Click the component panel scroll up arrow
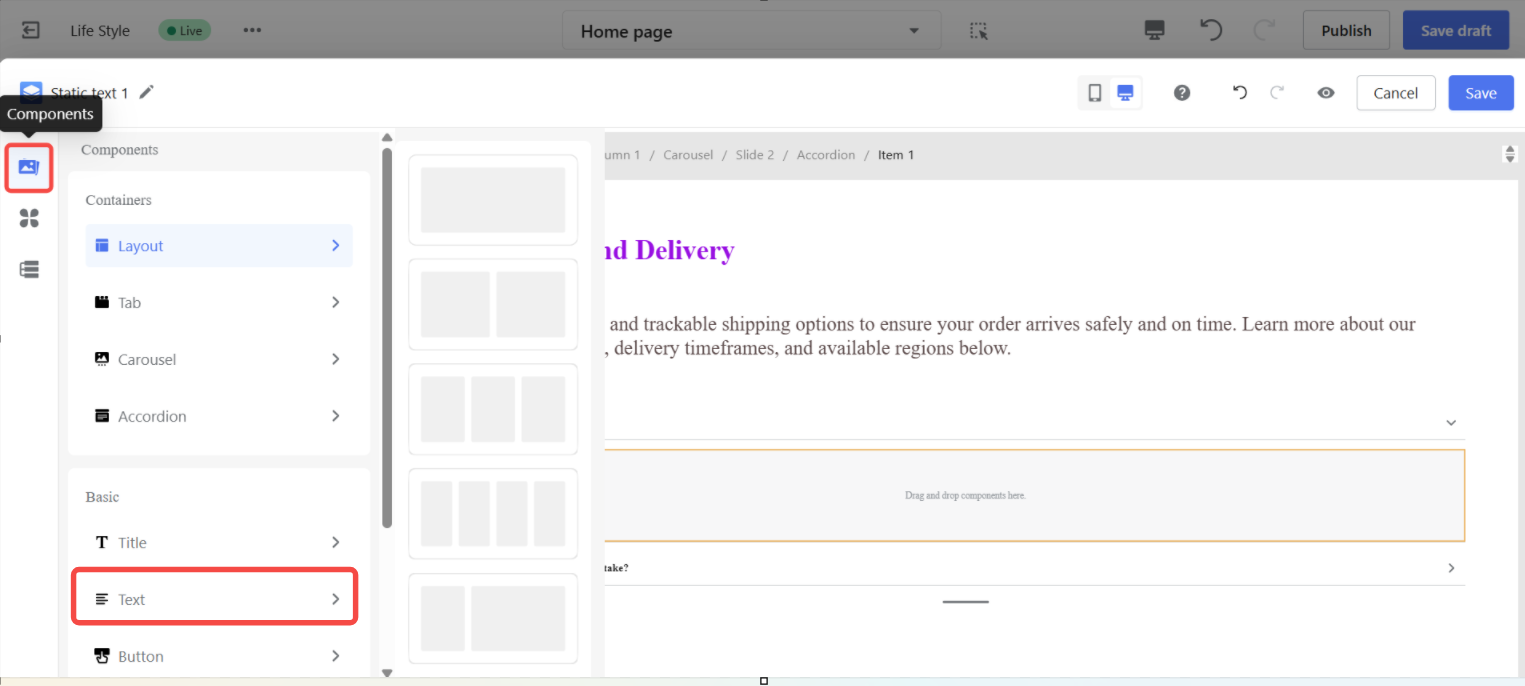 pos(387,138)
